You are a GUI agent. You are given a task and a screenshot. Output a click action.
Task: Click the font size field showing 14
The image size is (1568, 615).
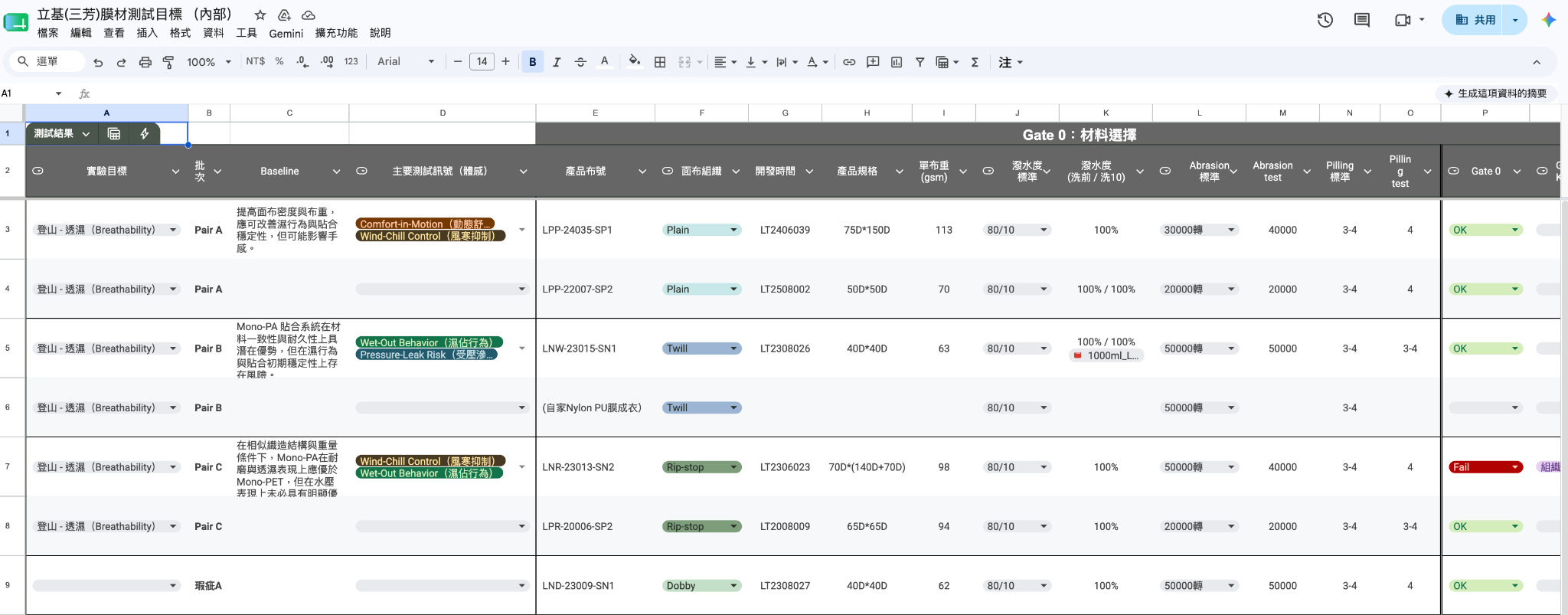pyautogui.click(x=482, y=62)
